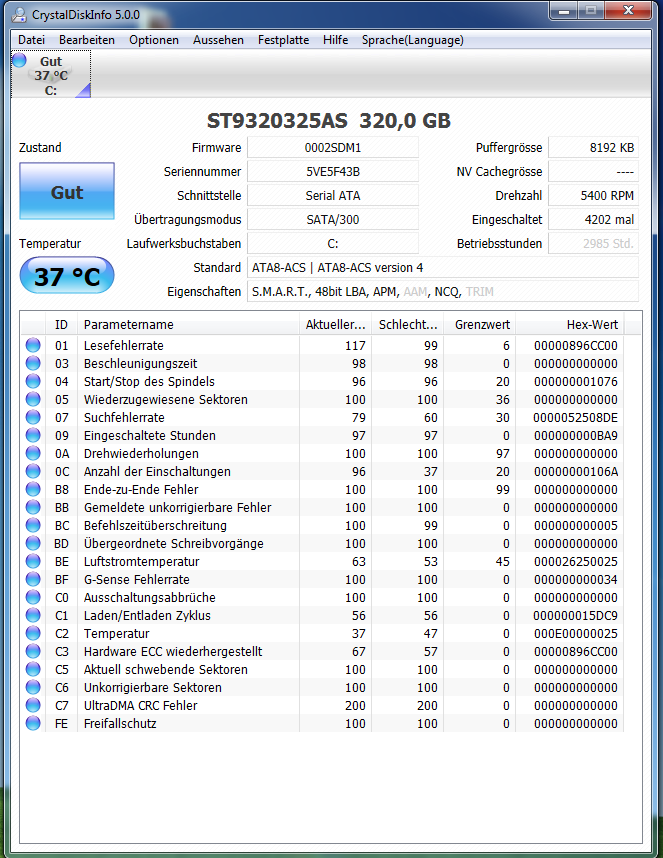
Task: Open the Datei menu
Action: point(32,40)
